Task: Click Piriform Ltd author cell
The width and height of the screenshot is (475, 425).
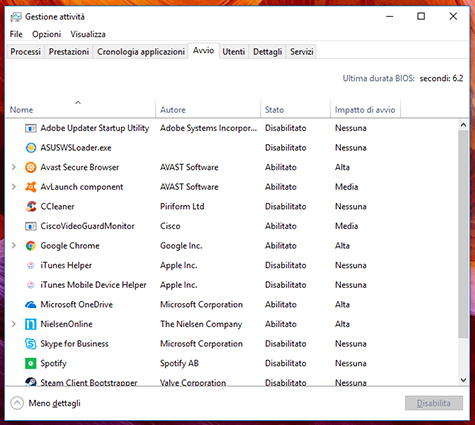Action: click(182, 207)
